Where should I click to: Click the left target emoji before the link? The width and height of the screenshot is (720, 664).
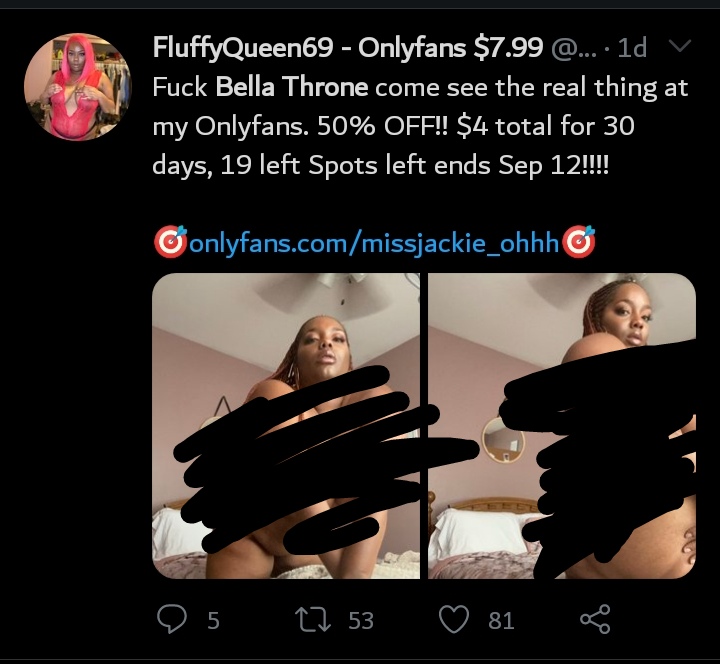click(x=170, y=242)
